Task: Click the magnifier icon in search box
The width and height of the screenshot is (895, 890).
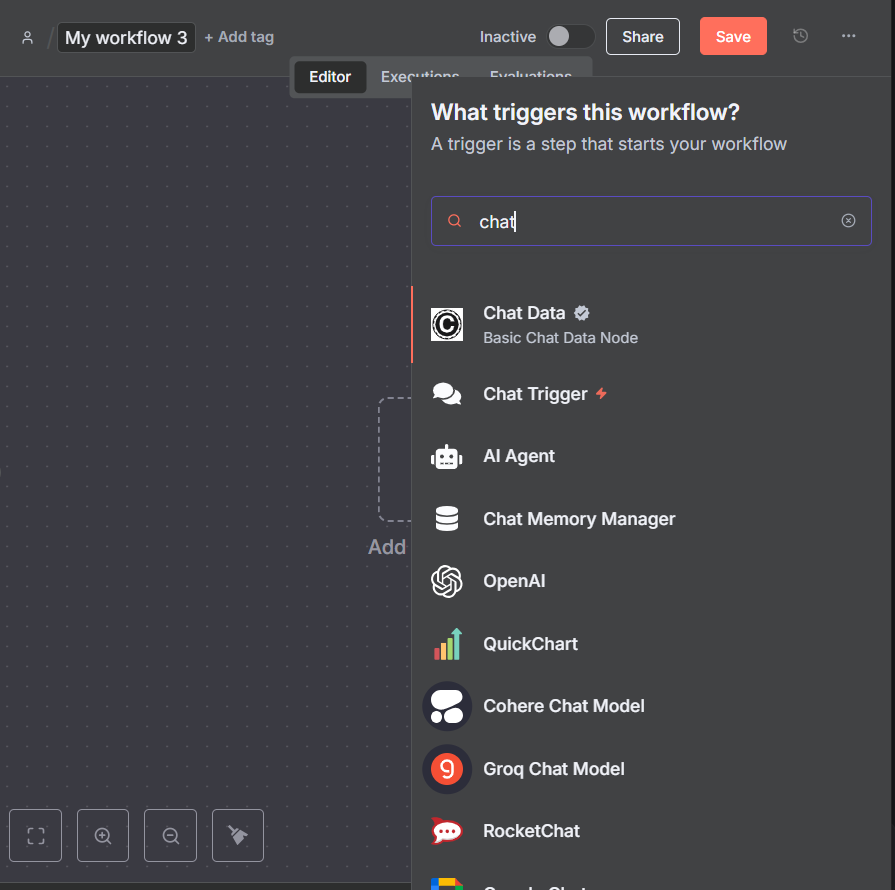Action: pos(454,220)
